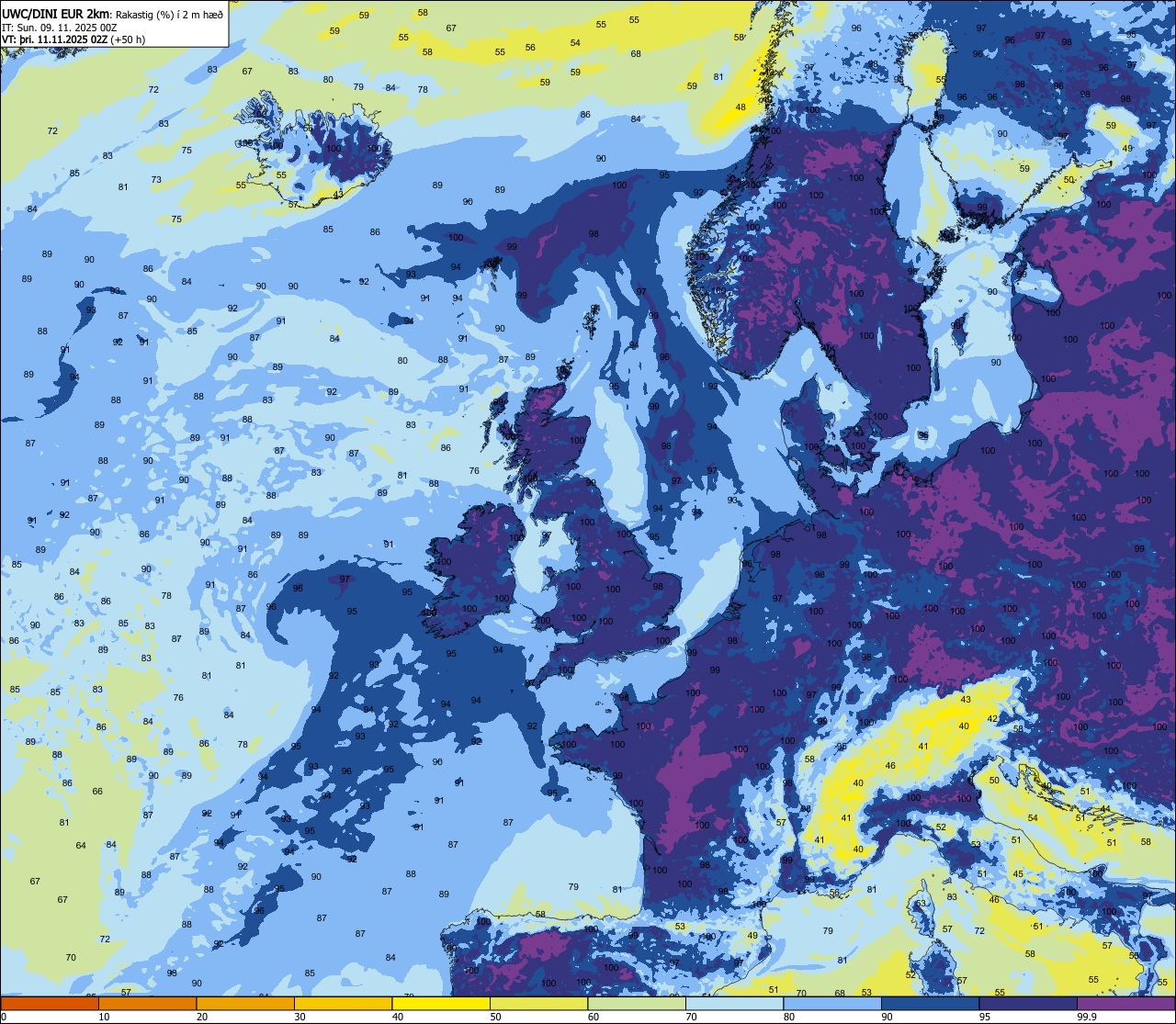Pick the 50–60% yellow-green legend swatch
Viewport: 1176px width, 1024px height.
point(538,1003)
